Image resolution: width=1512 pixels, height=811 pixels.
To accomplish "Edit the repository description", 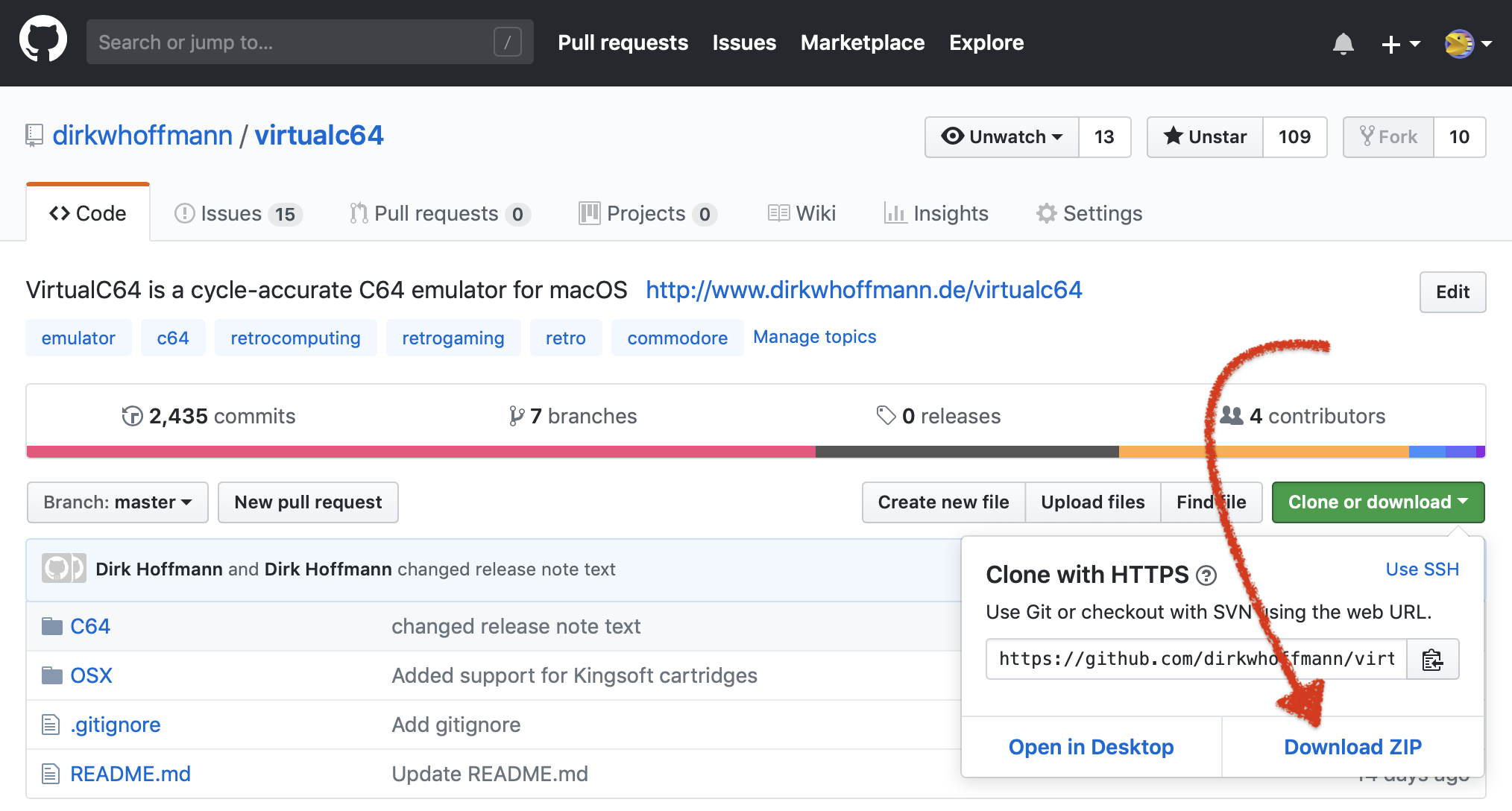I will pyautogui.click(x=1452, y=292).
